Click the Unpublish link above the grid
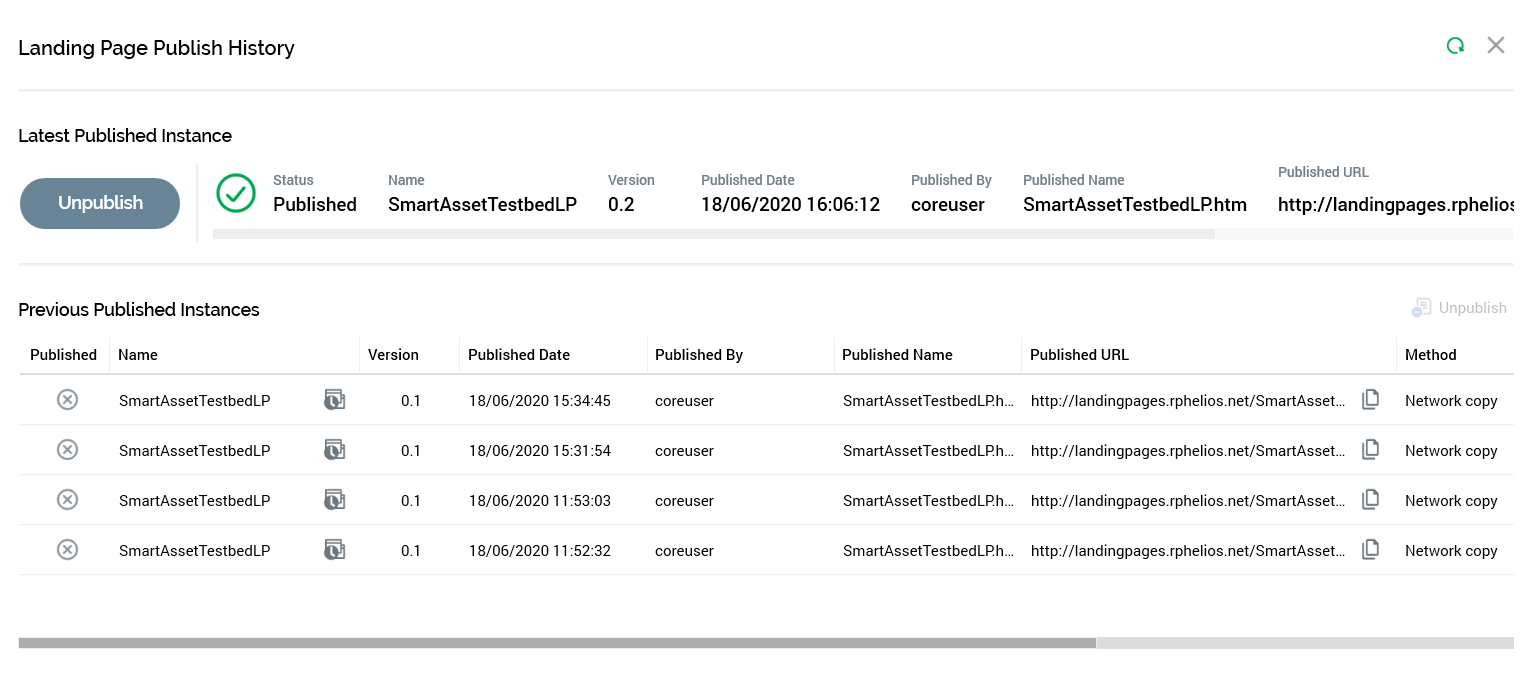The width and height of the screenshot is (1532, 683). point(1460,308)
